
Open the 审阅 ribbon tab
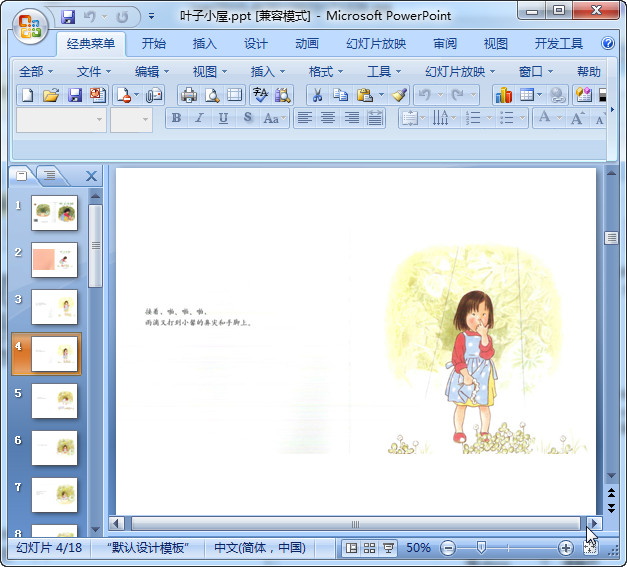(445, 44)
